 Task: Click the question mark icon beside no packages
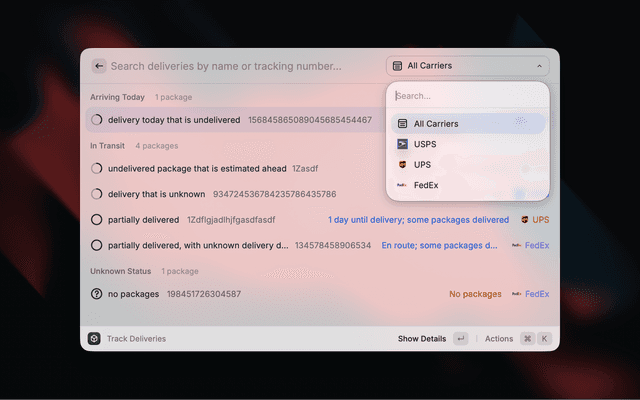point(97,294)
